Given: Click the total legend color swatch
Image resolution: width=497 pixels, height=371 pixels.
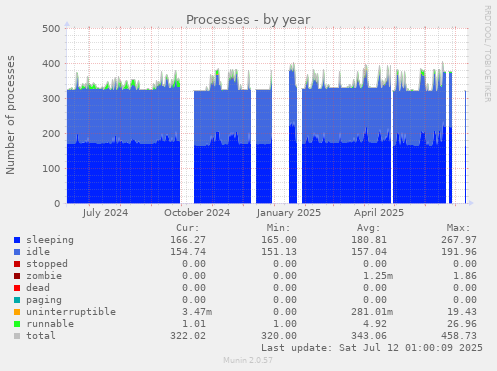Looking at the screenshot, I should coord(17,336).
